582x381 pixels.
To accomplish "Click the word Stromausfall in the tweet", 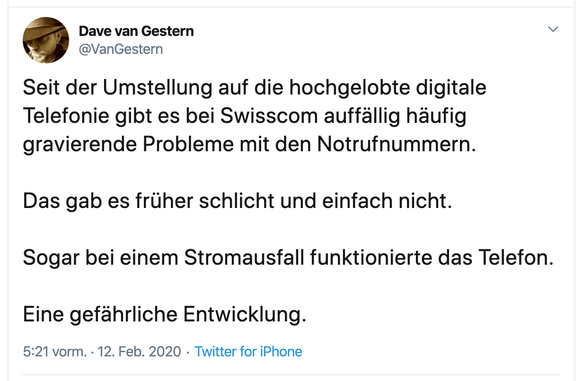I will (244, 257).
